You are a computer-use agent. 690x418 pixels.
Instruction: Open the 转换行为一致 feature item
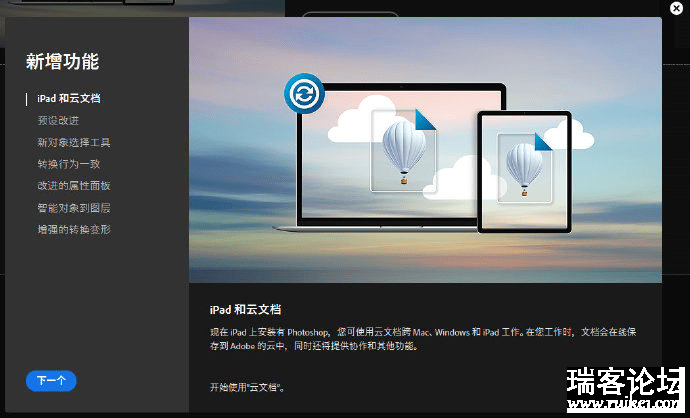(x=69, y=164)
